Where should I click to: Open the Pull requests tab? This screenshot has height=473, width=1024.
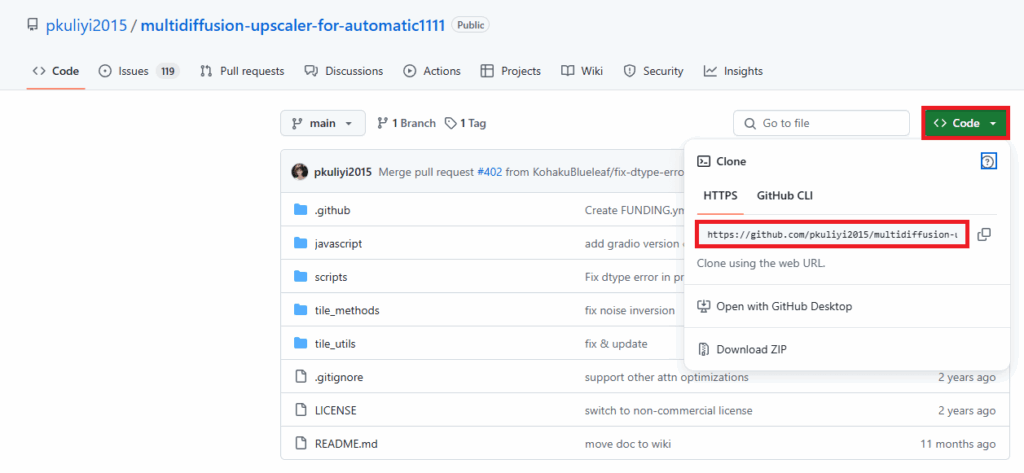(242, 71)
